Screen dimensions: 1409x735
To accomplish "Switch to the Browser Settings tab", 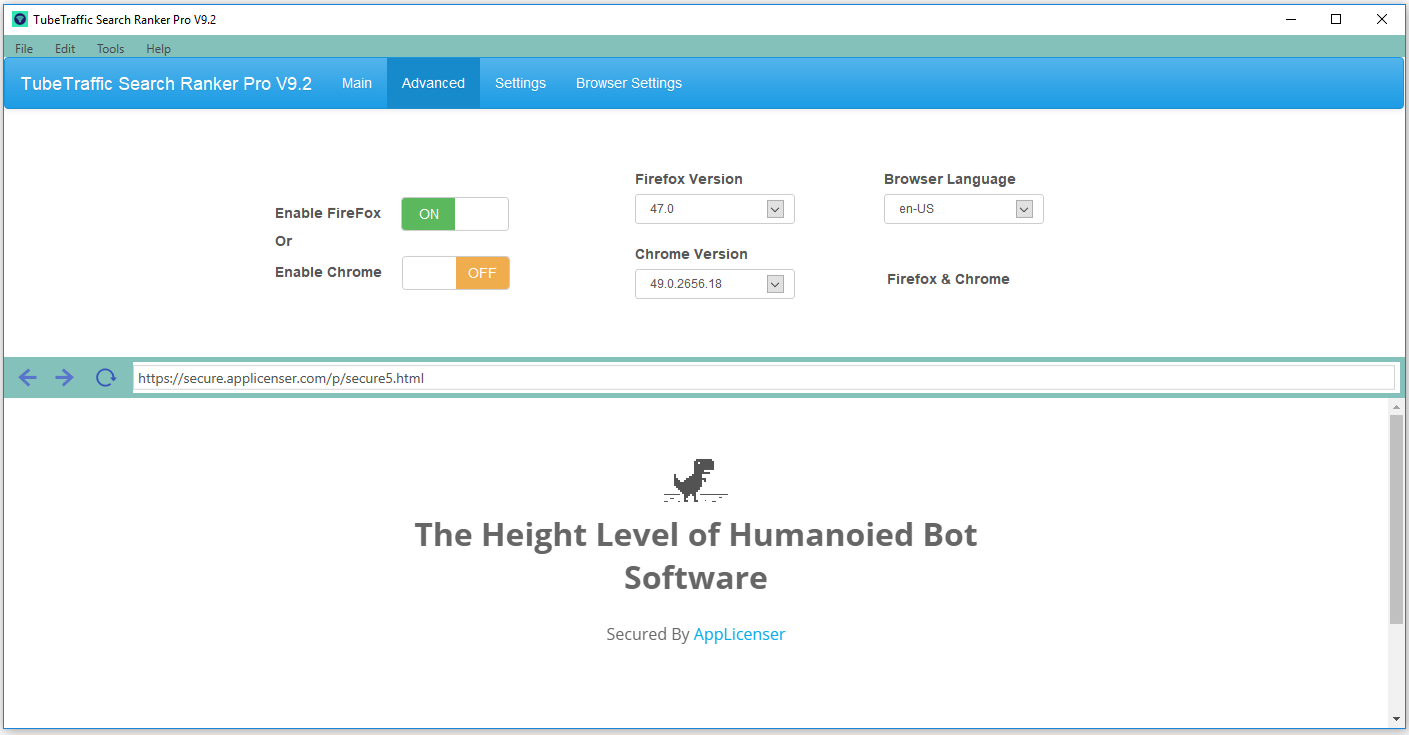I will pos(629,83).
